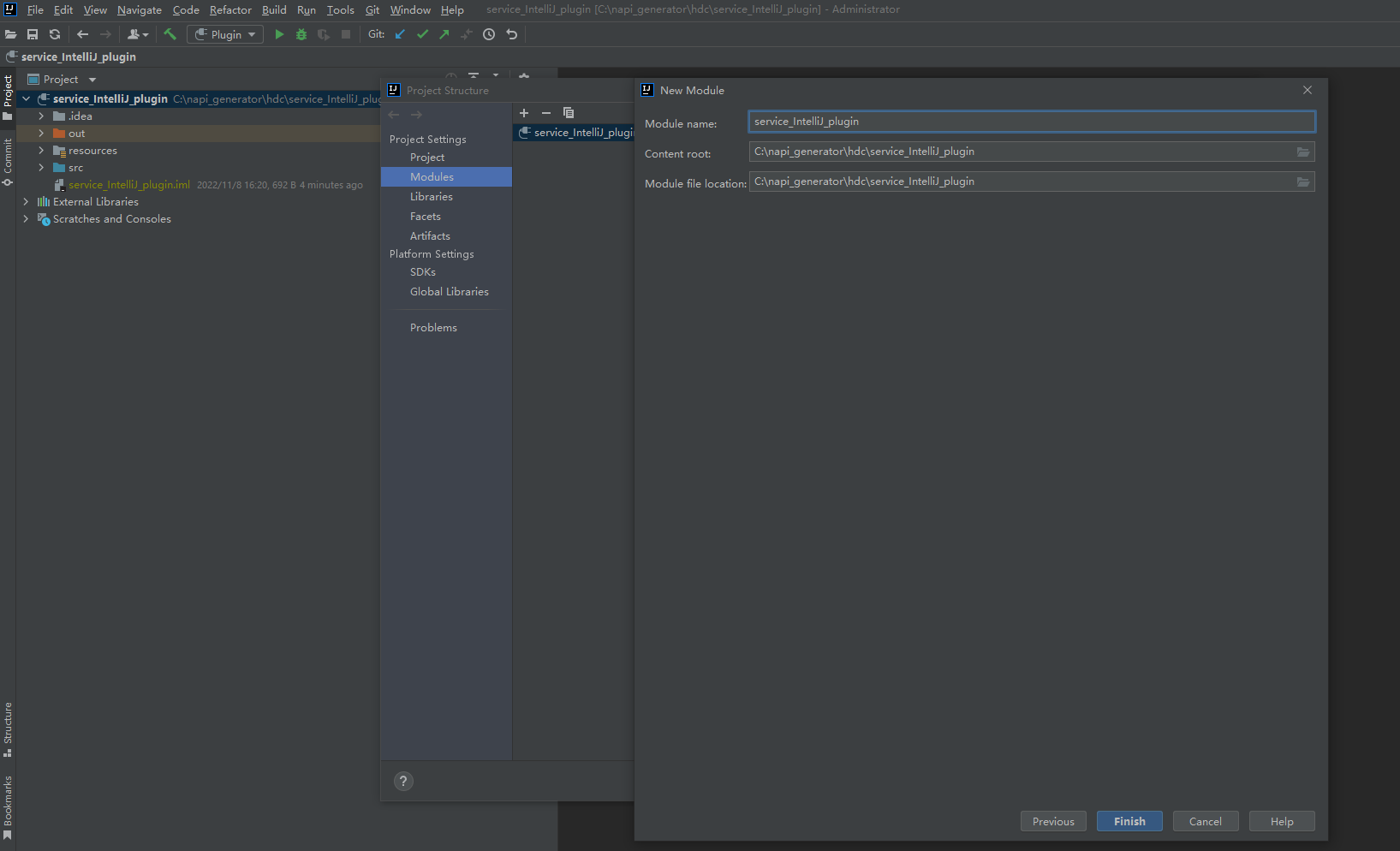This screenshot has height=851, width=1400.
Task: Browse for Content root folder icon
Action: 1303,152
